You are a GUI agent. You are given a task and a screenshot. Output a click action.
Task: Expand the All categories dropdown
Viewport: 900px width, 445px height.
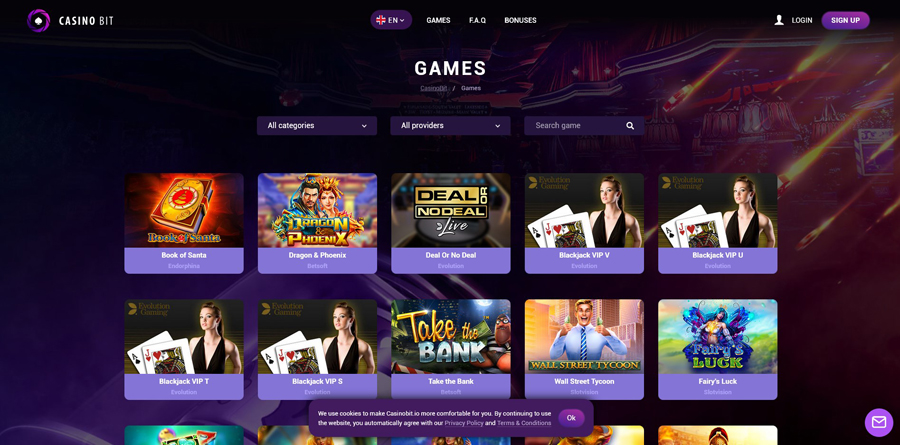317,126
